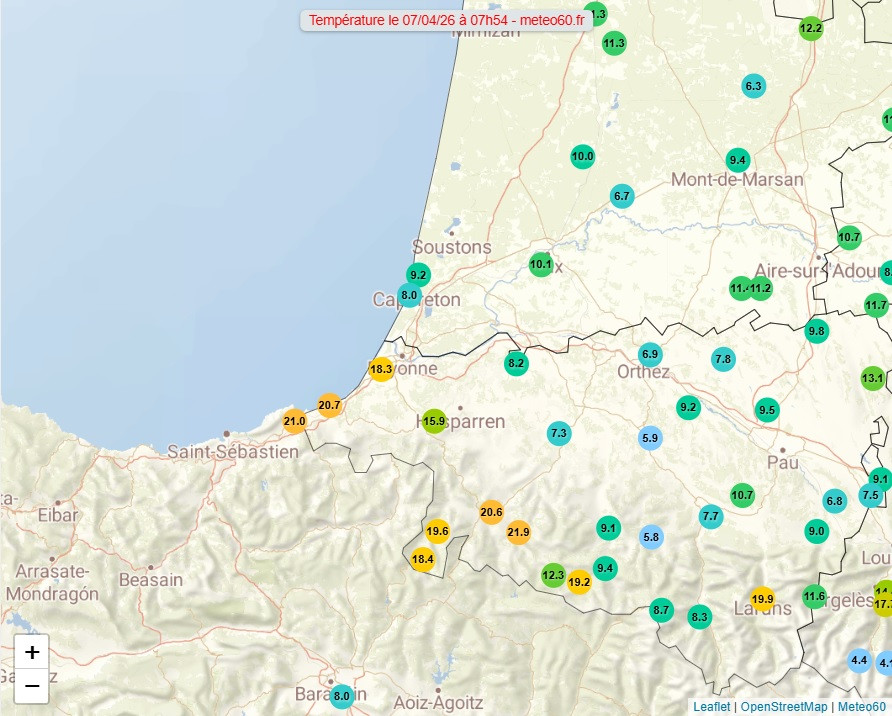Select the 11.2 temperature marker

point(761,288)
